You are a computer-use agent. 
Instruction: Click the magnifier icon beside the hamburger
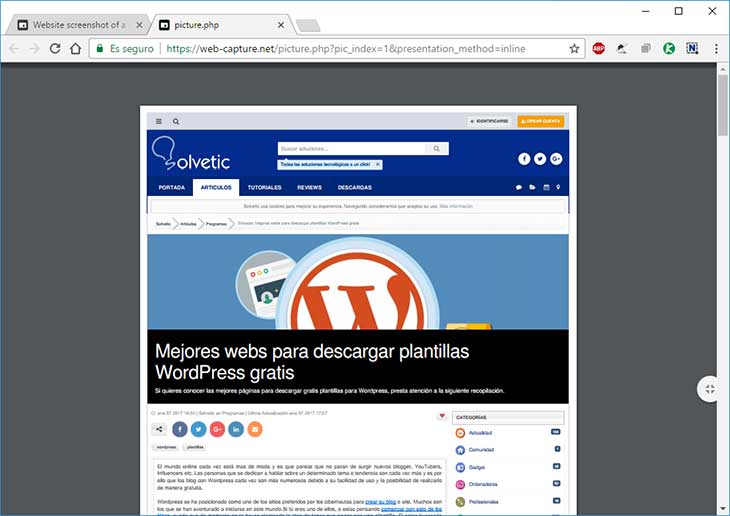[176, 122]
